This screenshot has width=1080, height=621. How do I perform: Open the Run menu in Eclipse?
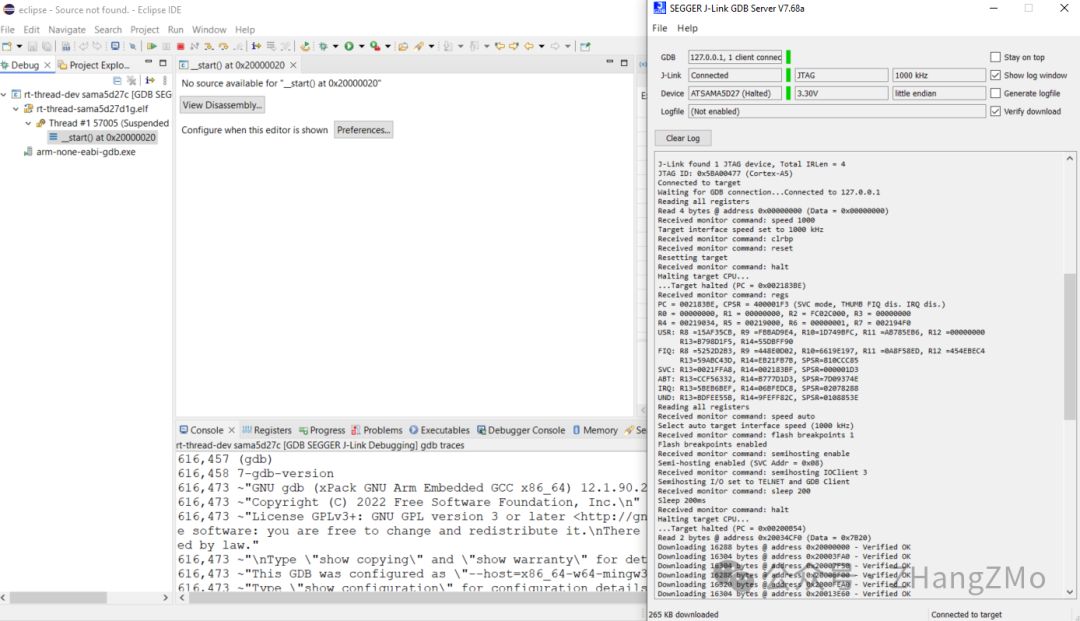176,30
